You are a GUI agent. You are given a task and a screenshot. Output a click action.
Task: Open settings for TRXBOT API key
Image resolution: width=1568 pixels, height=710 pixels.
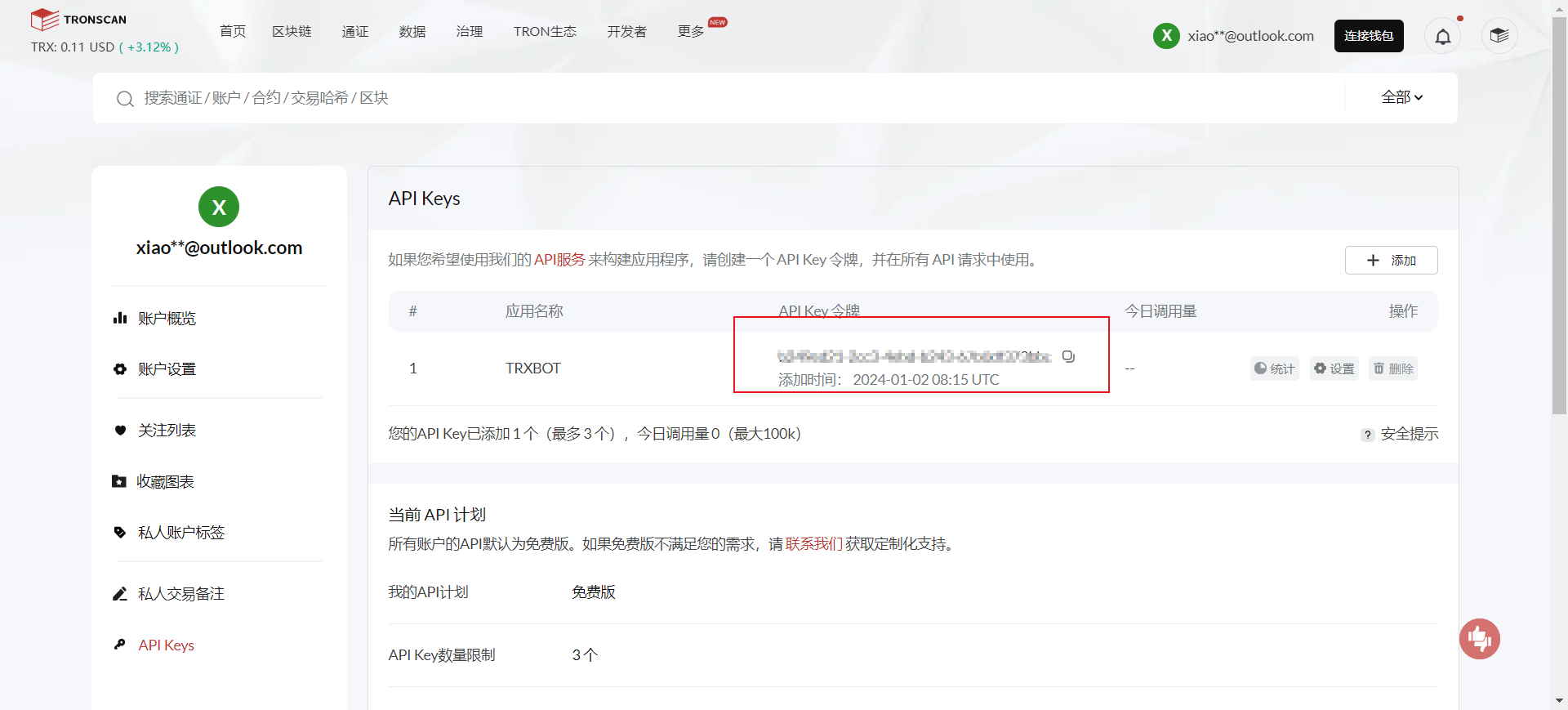pos(1334,368)
